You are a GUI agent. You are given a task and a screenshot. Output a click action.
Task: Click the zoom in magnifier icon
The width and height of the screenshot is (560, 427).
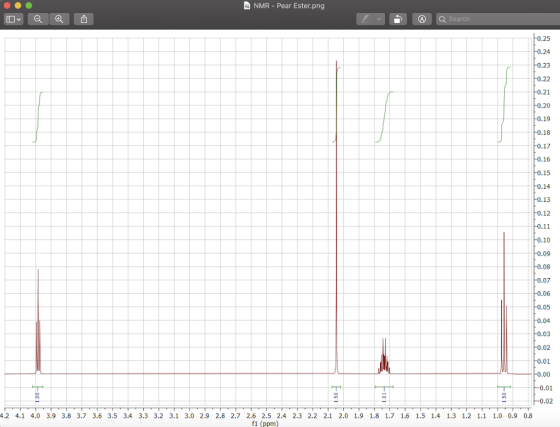click(59, 19)
